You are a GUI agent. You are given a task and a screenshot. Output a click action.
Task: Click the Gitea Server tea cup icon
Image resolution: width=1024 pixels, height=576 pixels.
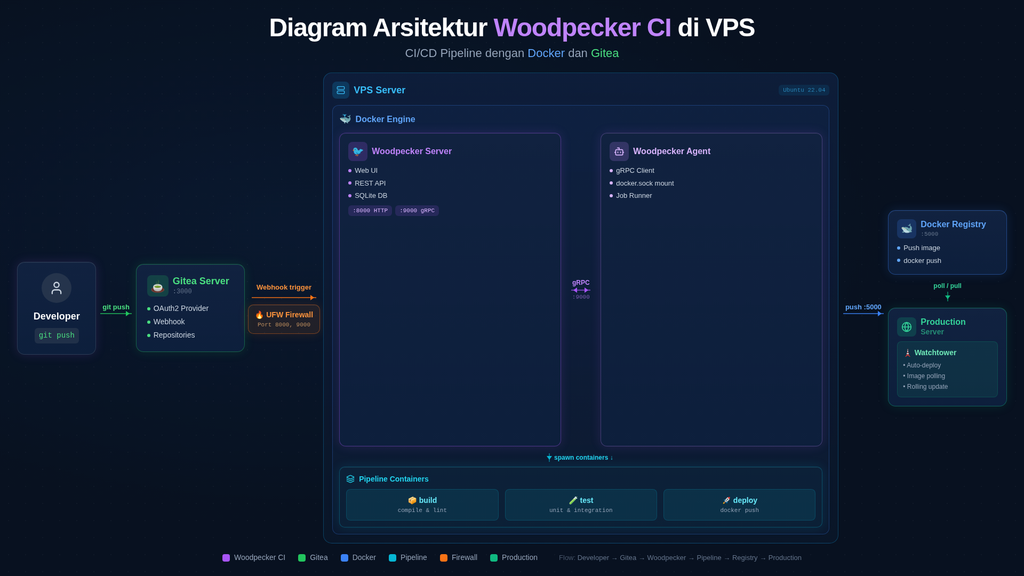point(157,285)
